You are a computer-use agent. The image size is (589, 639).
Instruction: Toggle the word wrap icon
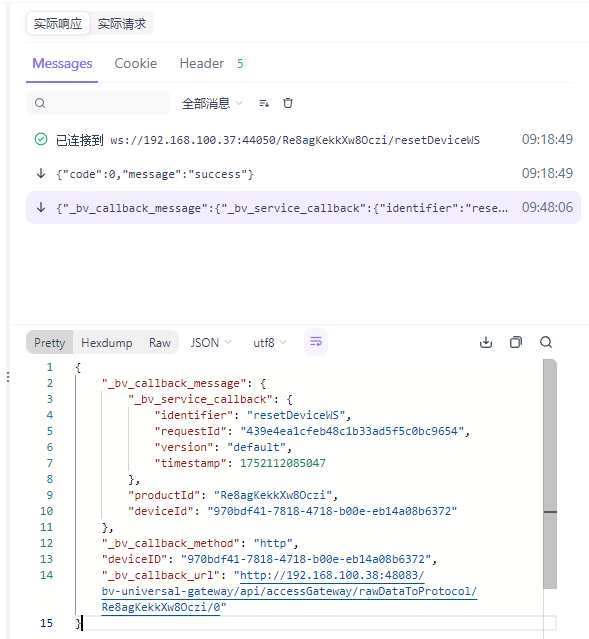click(x=316, y=342)
